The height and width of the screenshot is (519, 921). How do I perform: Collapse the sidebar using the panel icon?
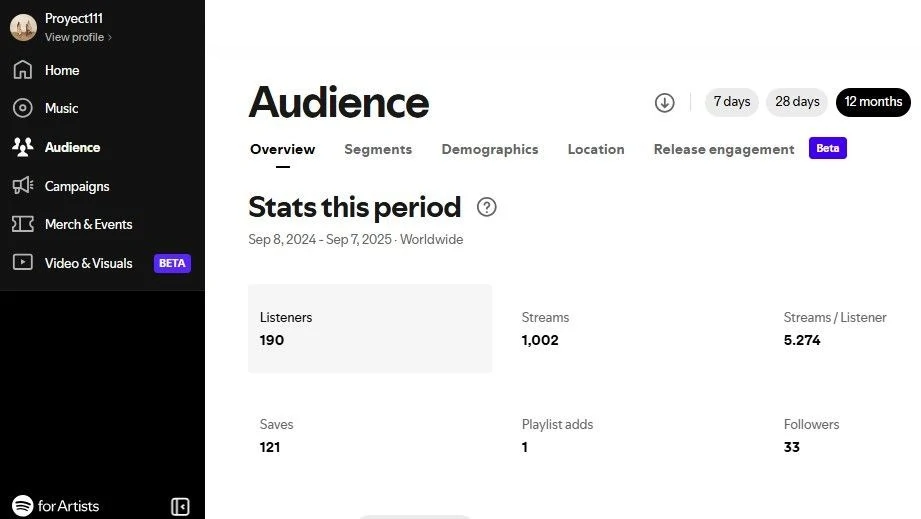click(180, 506)
